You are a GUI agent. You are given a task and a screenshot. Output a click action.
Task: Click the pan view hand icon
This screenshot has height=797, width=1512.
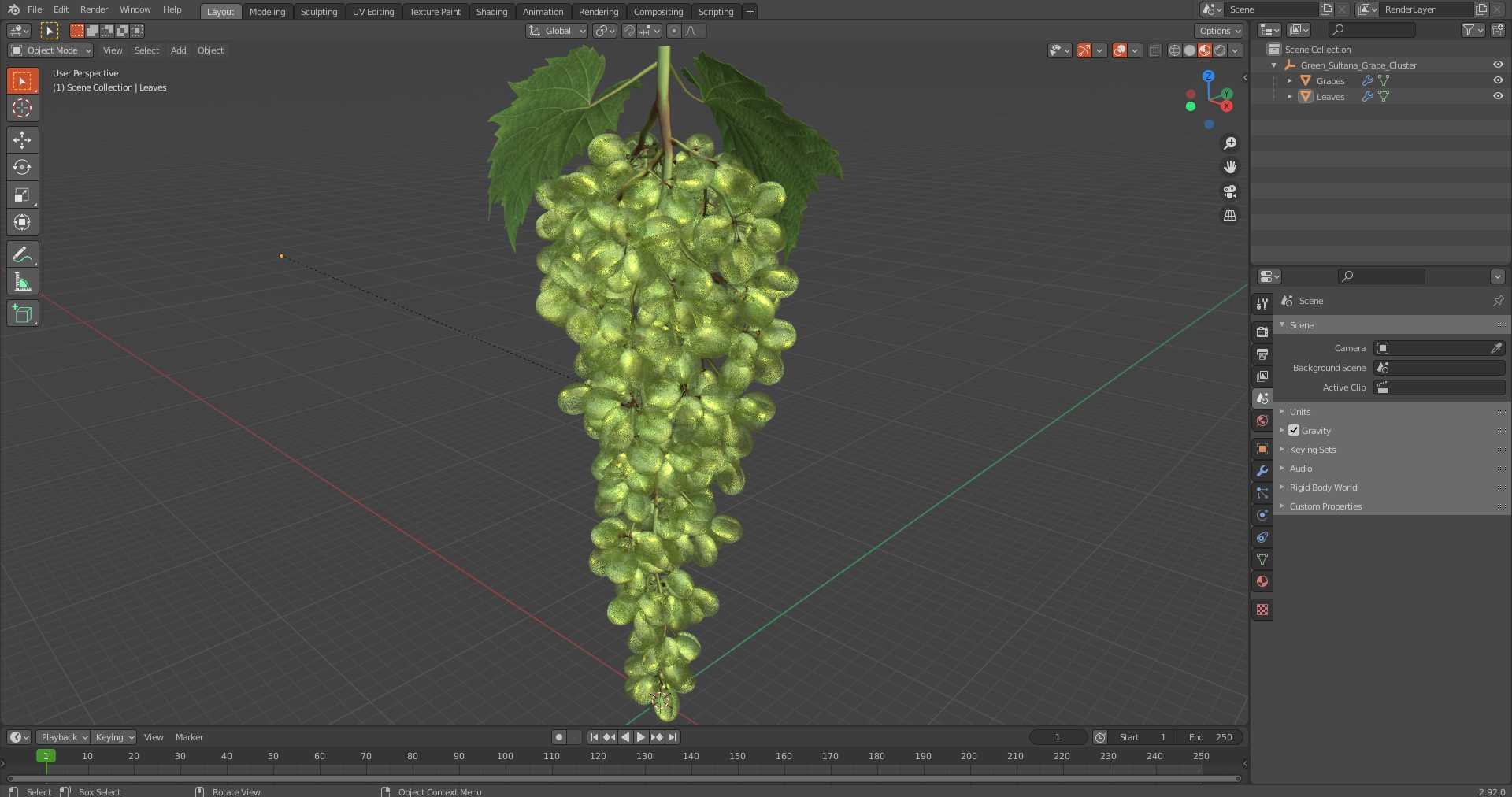click(x=1229, y=167)
